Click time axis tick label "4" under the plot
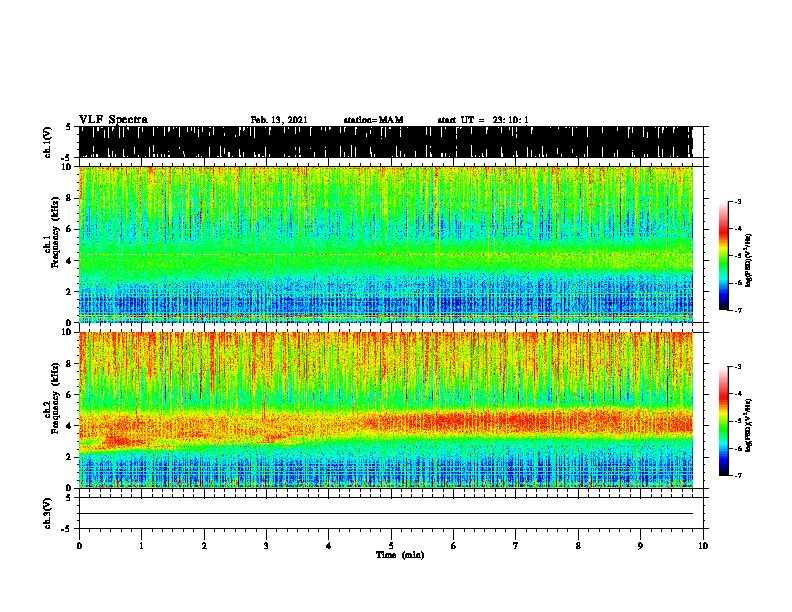The height and width of the screenshot is (612, 792). [x=328, y=546]
